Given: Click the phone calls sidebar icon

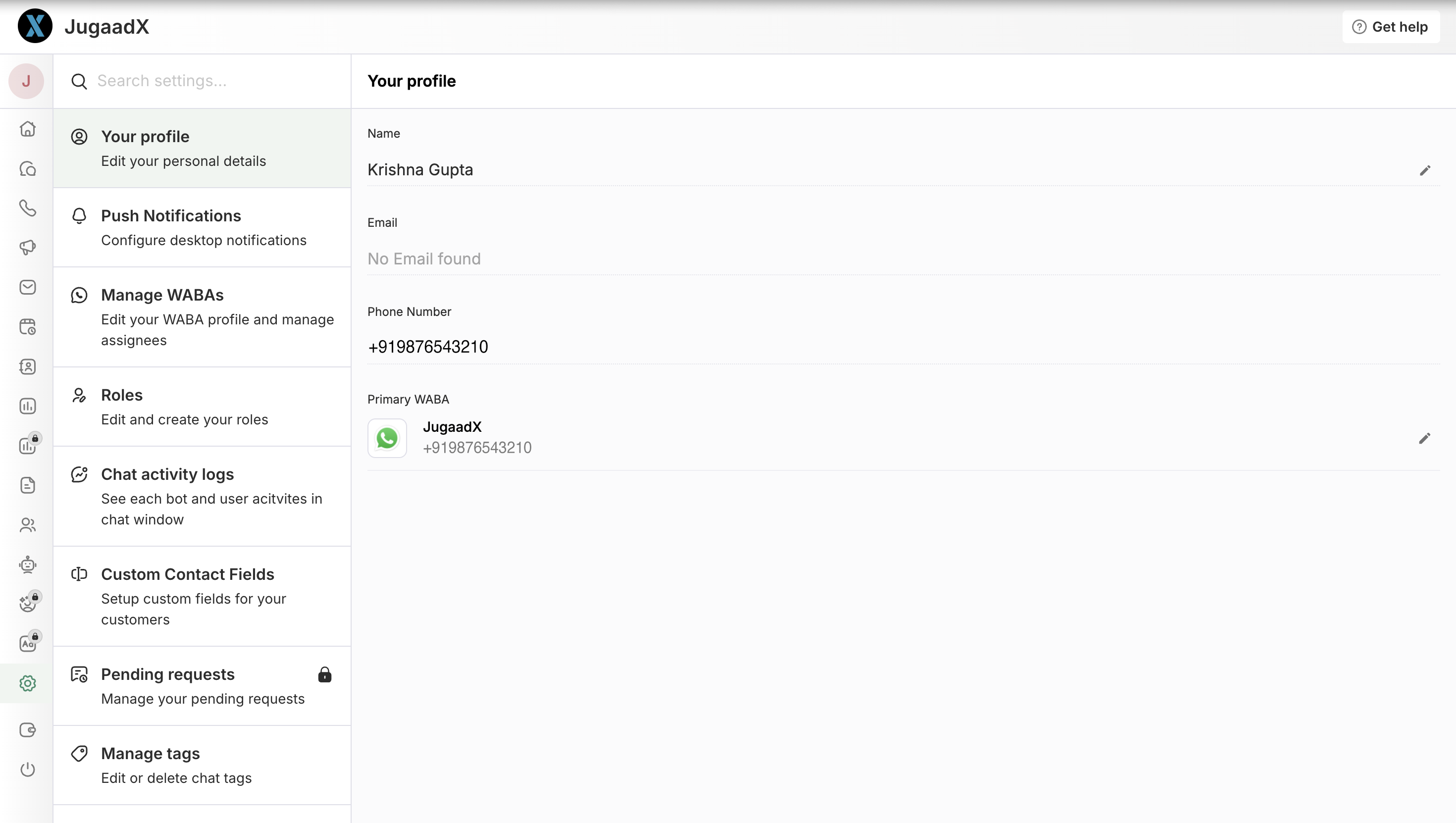Looking at the screenshot, I should coord(27,208).
